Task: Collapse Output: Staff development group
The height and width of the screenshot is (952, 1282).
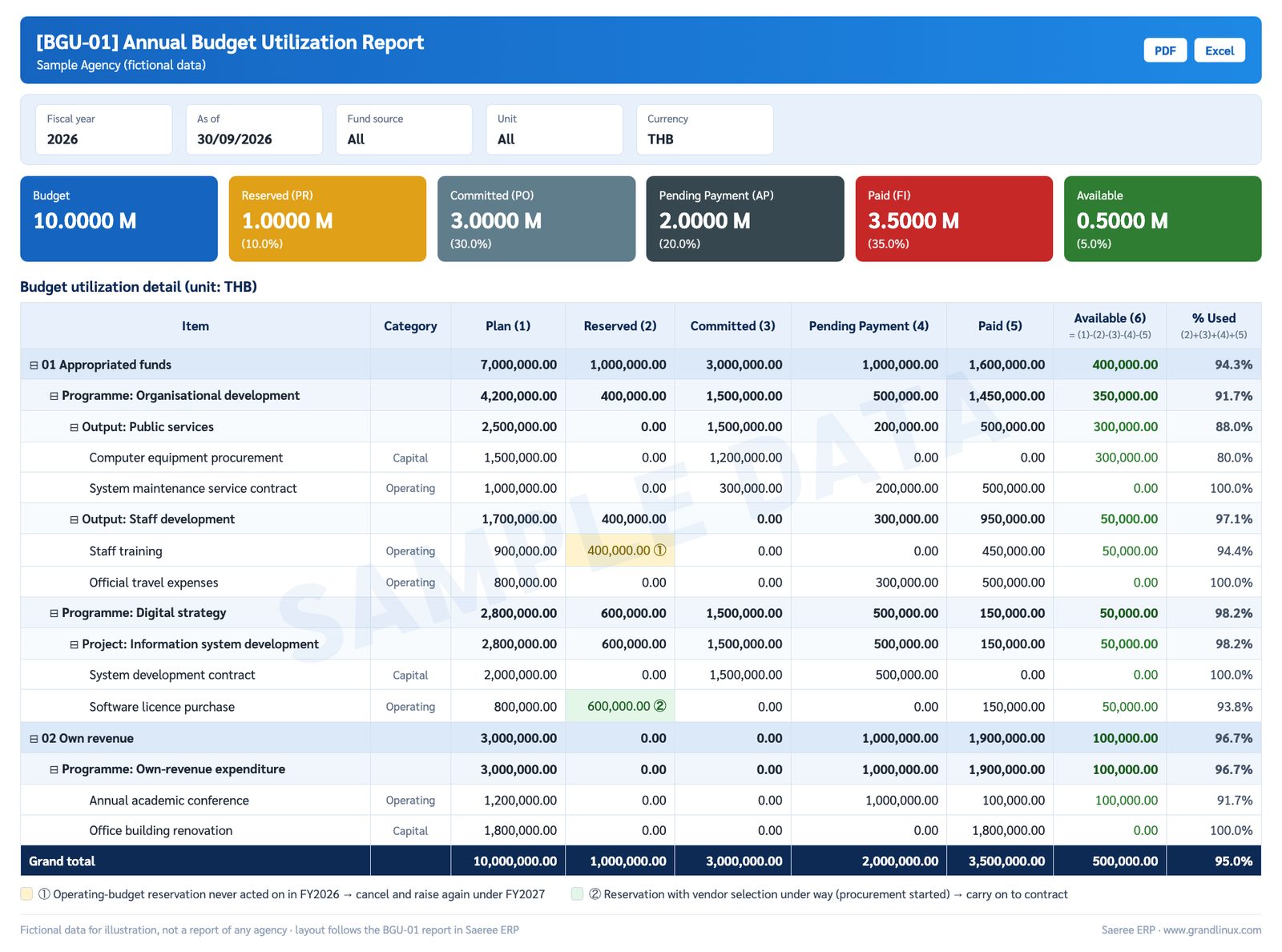Action: pos(74,519)
